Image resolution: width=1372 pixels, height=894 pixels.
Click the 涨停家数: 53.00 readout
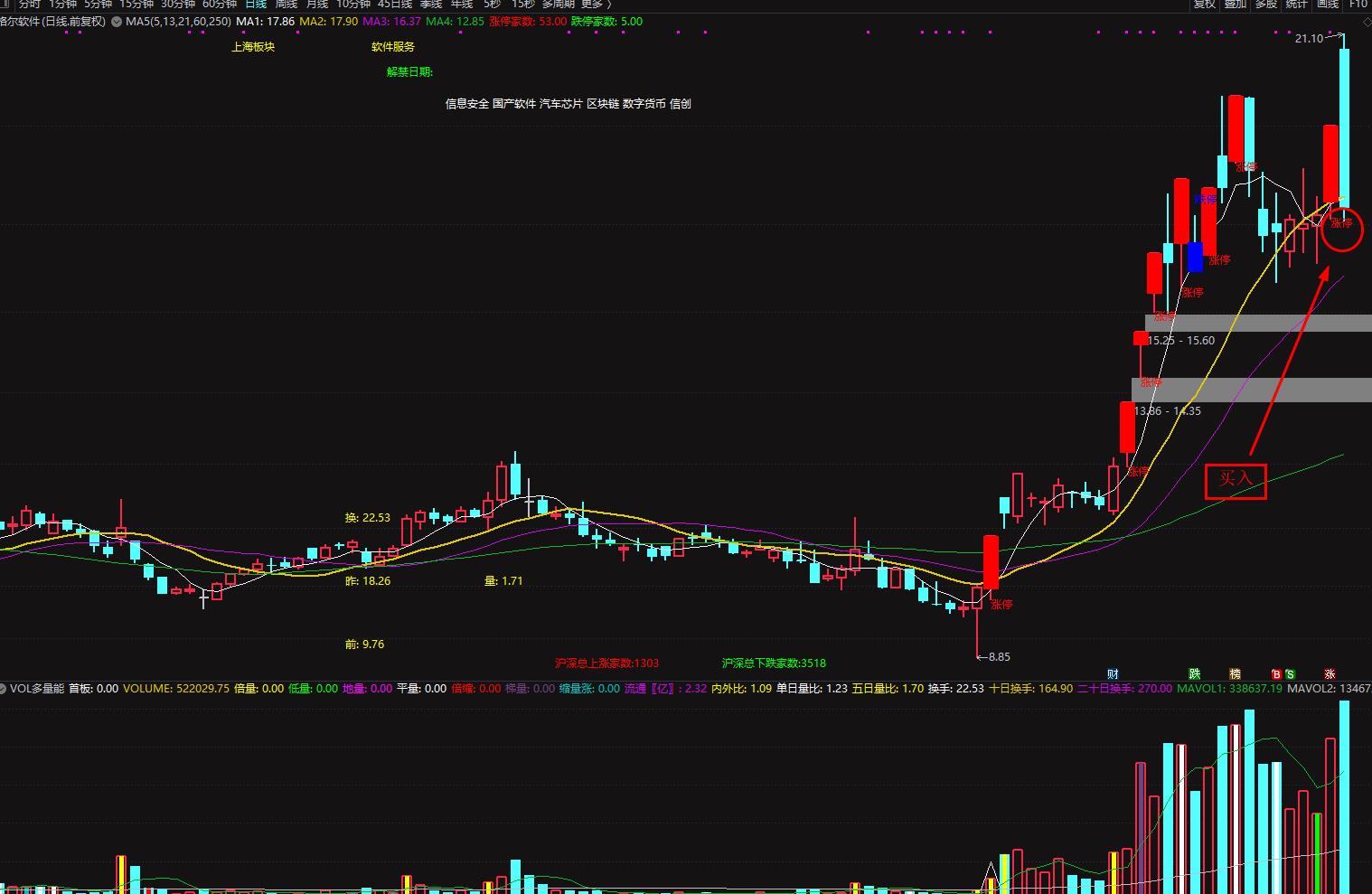pyautogui.click(x=528, y=22)
